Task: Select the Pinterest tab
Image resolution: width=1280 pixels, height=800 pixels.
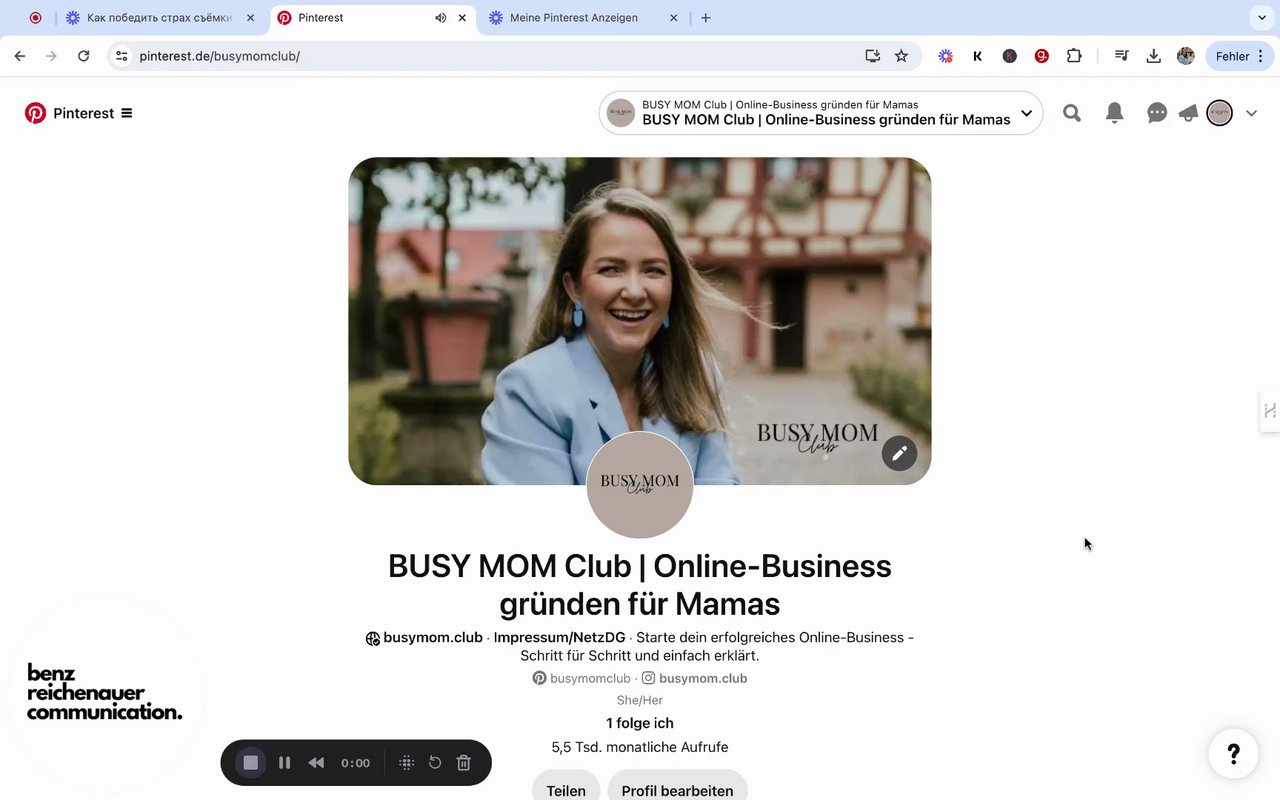Action: point(372,18)
